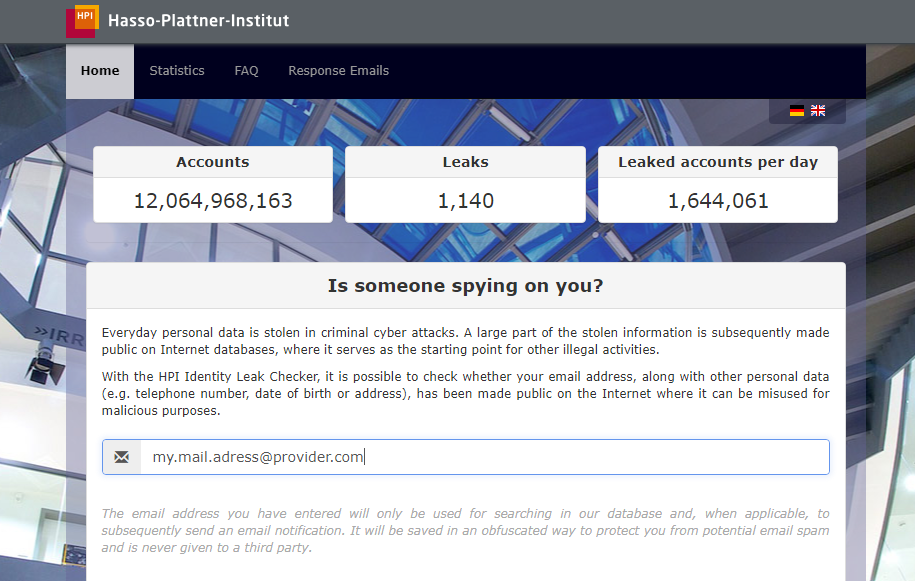Image resolution: width=915 pixels, height=581 pixels.
Task: Select the Leaks card header
Action: point(465,162)
